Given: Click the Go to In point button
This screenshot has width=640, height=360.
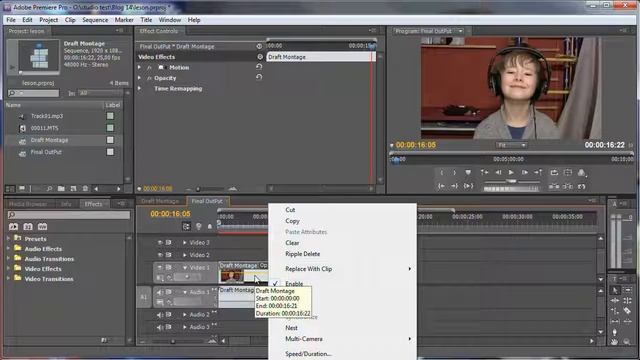Looking at the screenshot, I should pos(442,186).
